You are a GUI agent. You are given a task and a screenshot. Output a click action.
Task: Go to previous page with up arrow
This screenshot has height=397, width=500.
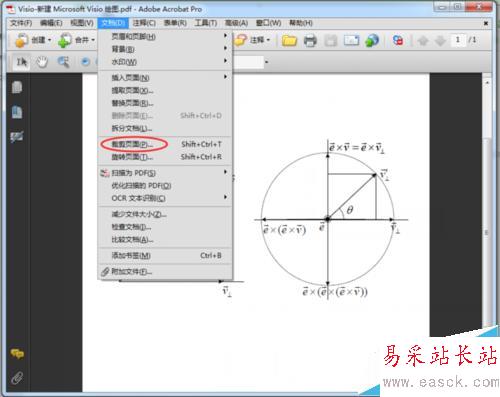423,41
